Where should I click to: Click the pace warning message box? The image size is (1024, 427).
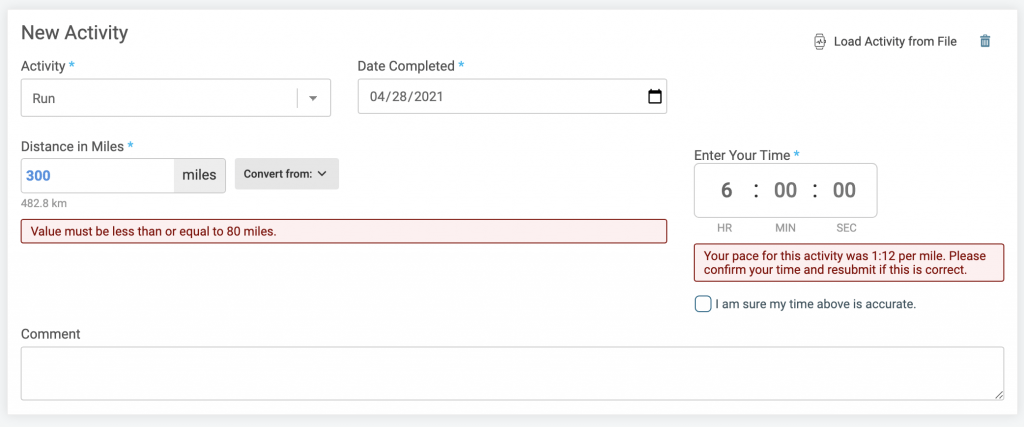(849, 262)
